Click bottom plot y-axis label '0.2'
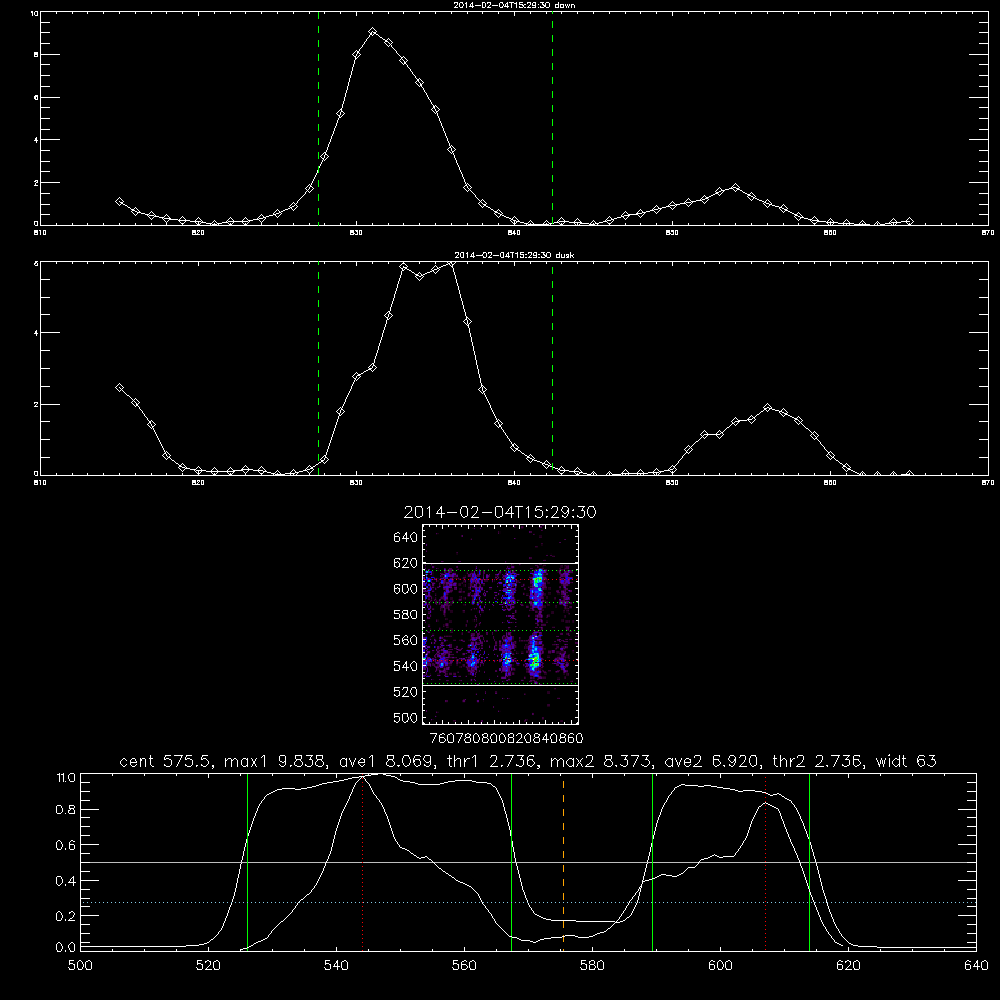This screenshot has height=1000, width=1000. (66, 916)
